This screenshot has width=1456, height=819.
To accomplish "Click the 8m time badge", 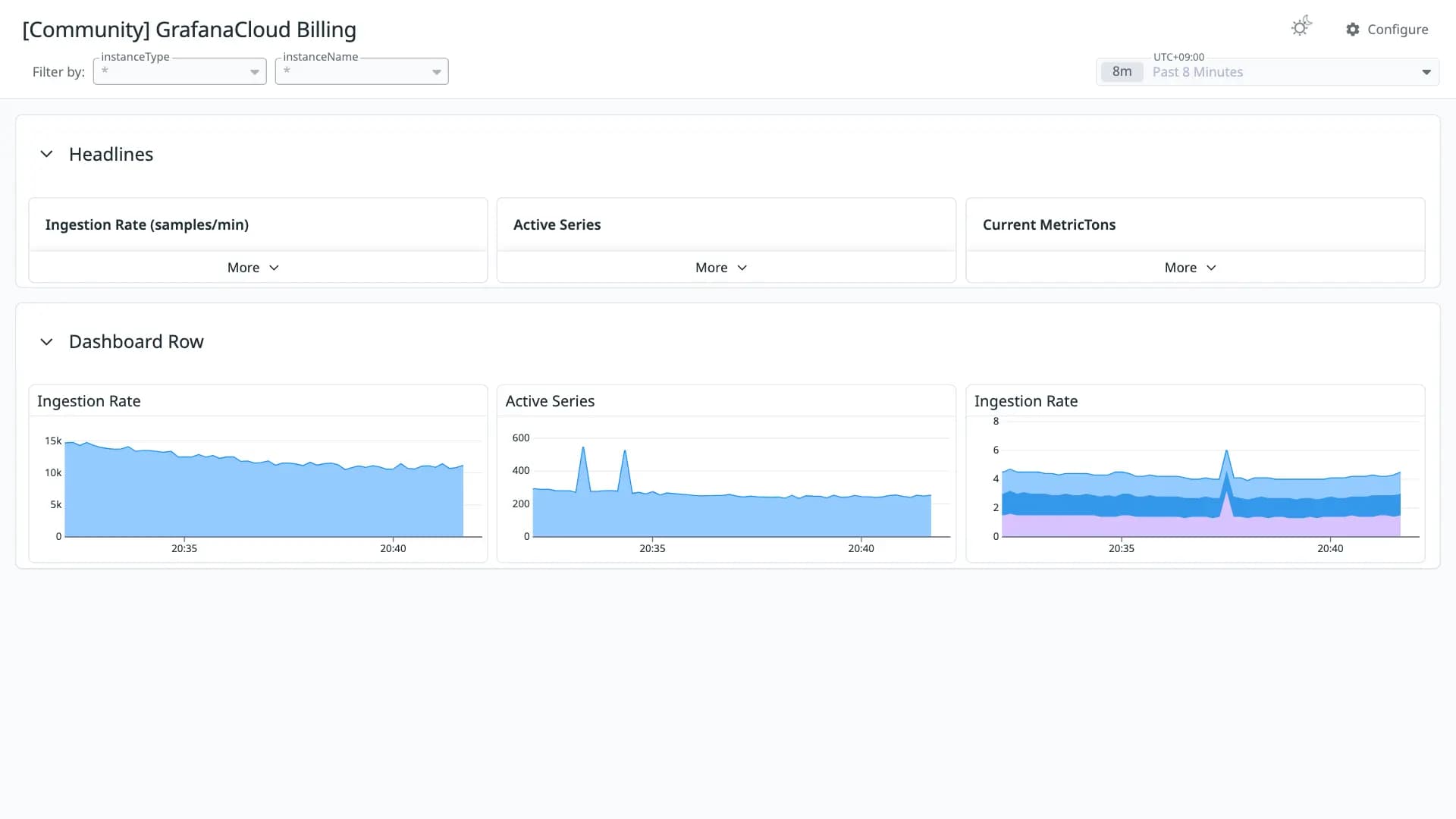I will pyautogui.click(x=1122, y=72).
